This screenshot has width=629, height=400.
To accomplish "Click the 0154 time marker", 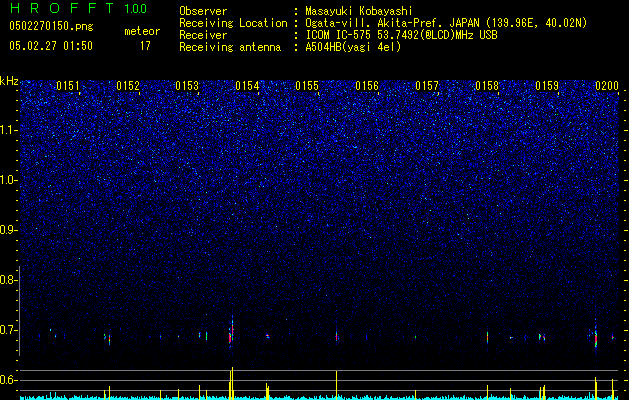I will 247,86.
